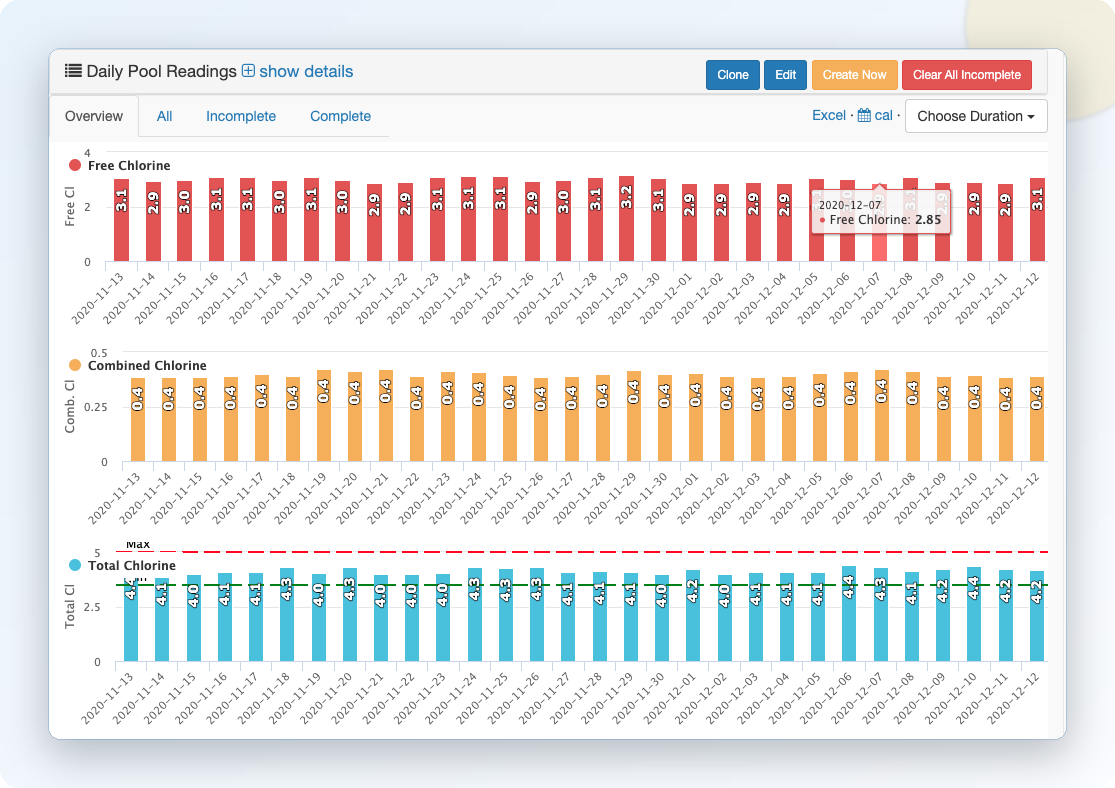Click the Clone button
Image resolution: width=1115 pixels, height=788 pixels.
[x=732, y=75]
